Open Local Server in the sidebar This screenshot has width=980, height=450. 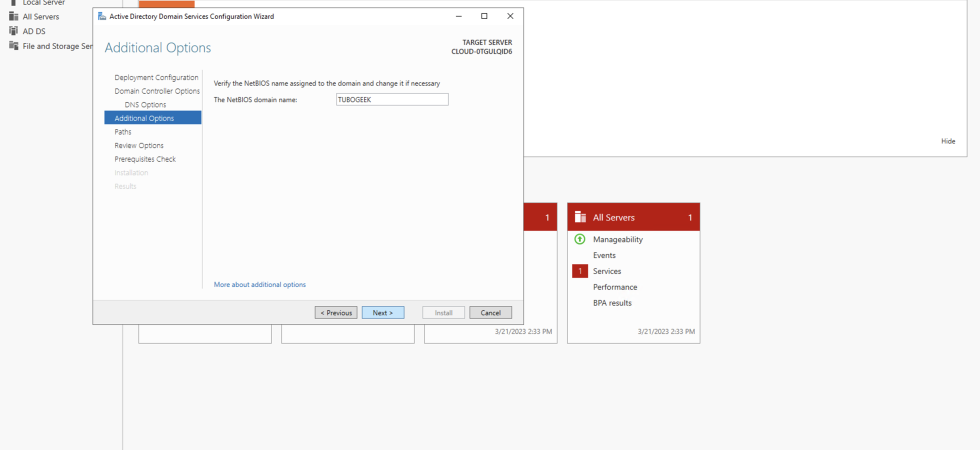point(44,2)
